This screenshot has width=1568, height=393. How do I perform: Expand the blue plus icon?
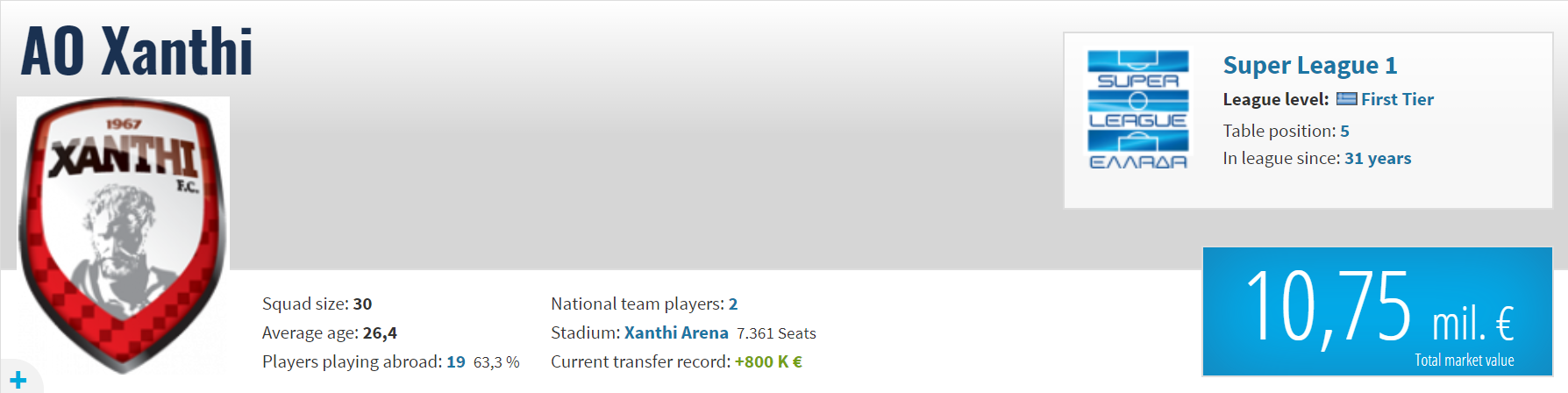pos(18,380)
